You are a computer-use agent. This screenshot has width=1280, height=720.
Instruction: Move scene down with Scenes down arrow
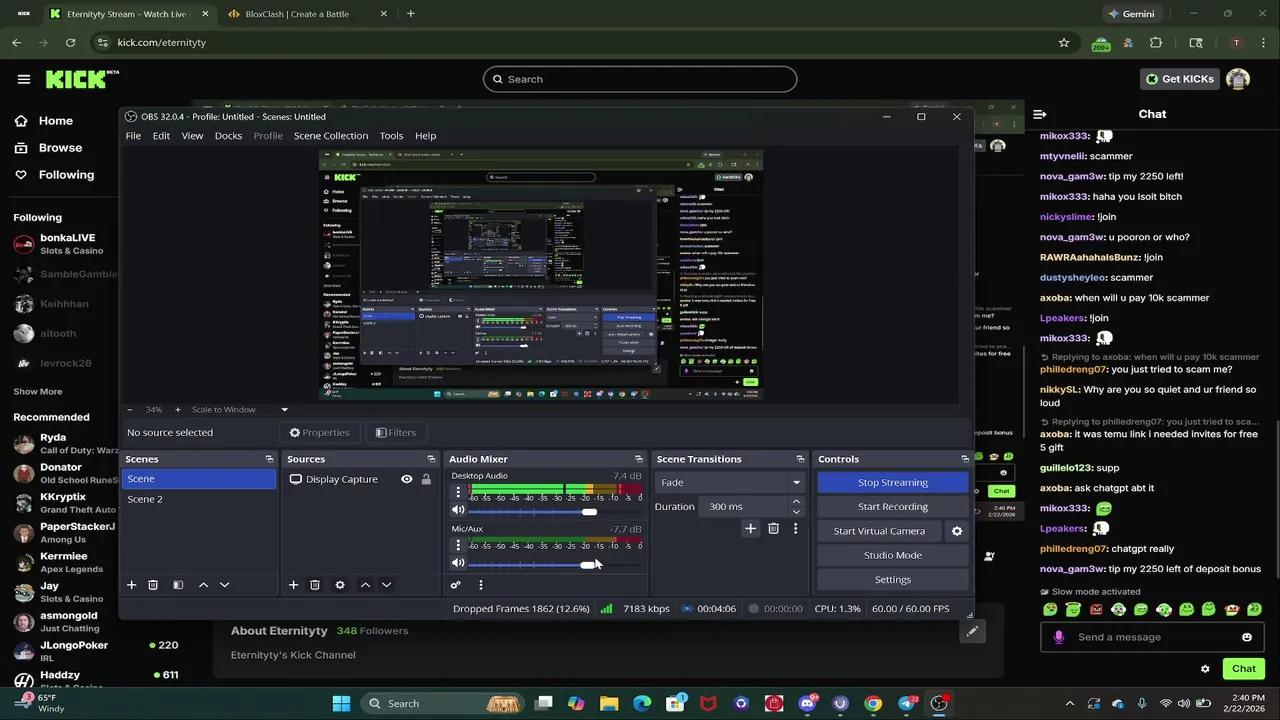(224, 585)
